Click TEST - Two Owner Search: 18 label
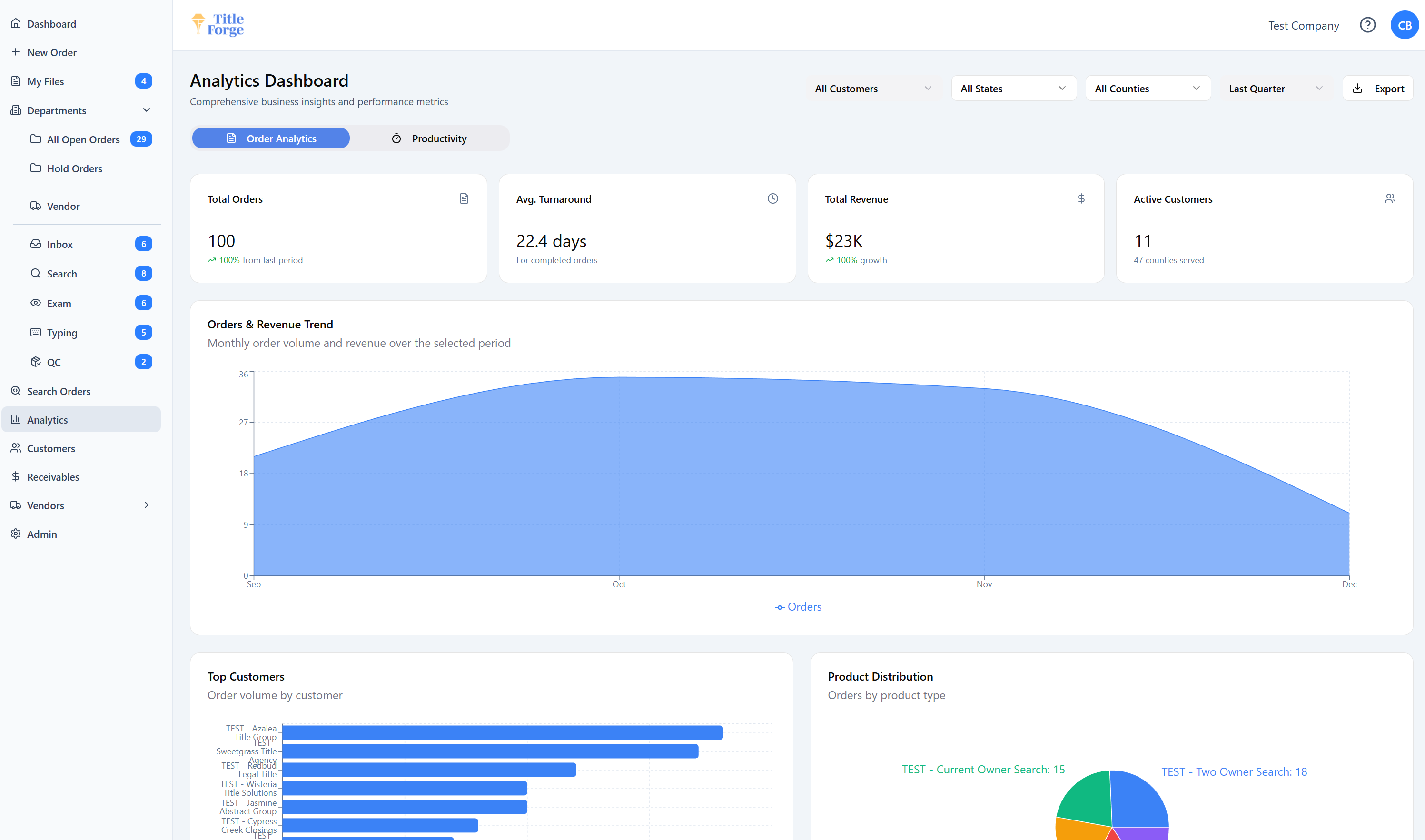This screenshot has width=1425, height=840. tap(1234, 771)
